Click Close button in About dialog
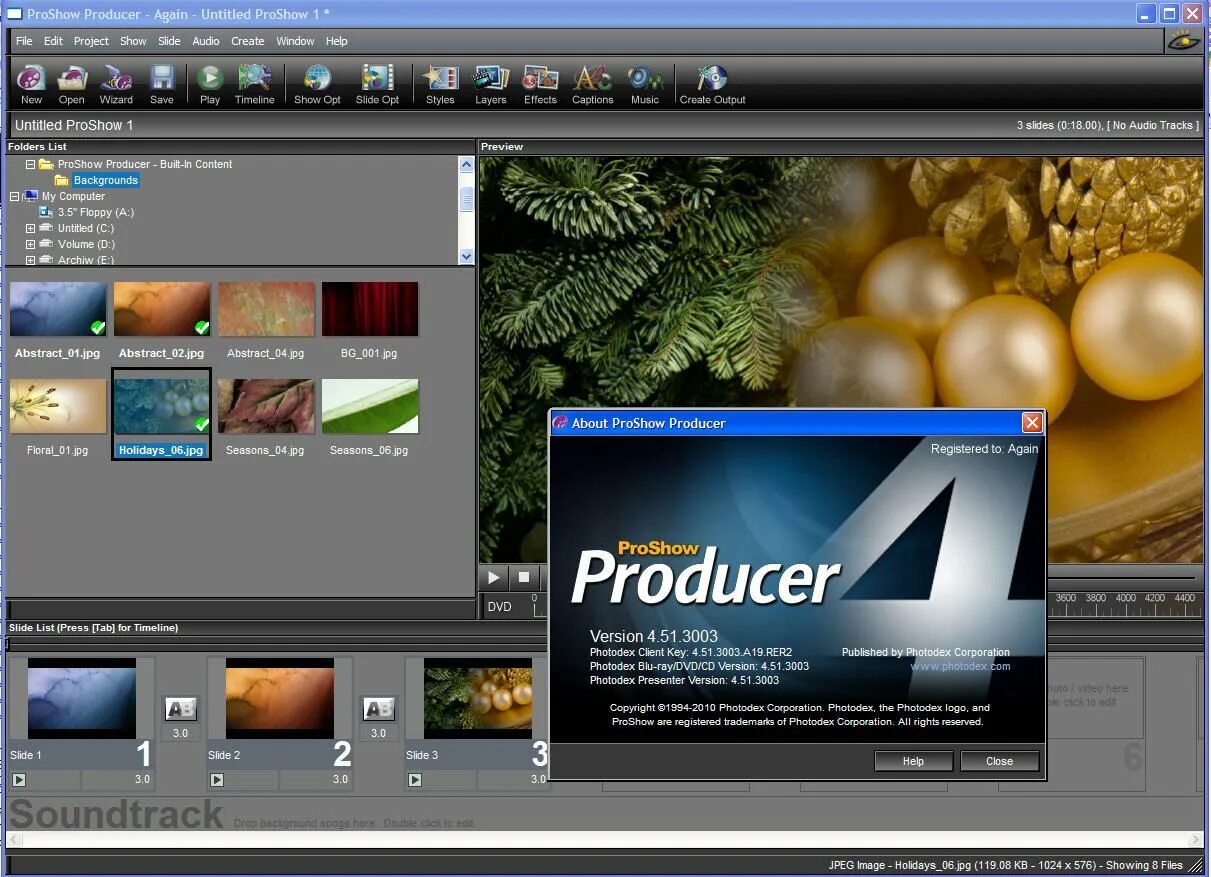Image resolution: width=1211 pixels, height=877 pixels. 999,761
